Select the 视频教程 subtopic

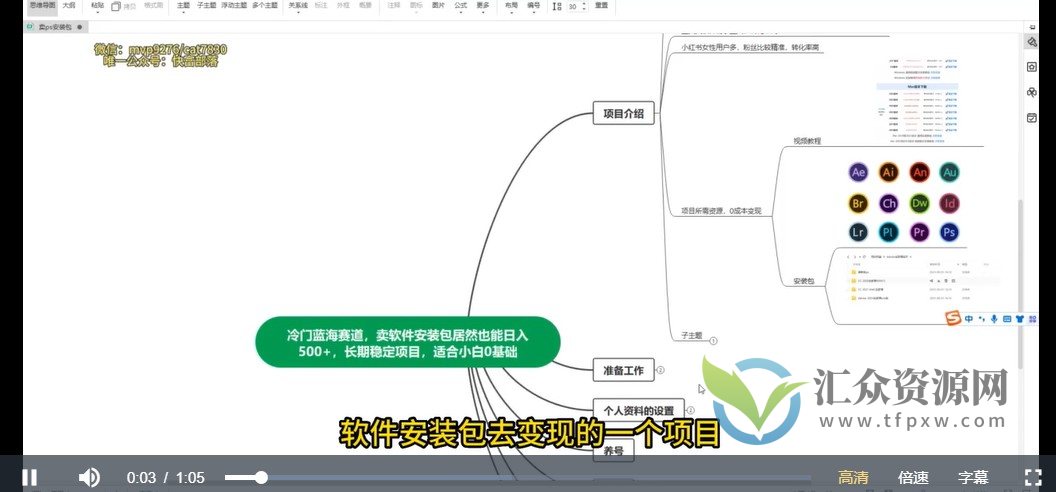click(807, 141)
